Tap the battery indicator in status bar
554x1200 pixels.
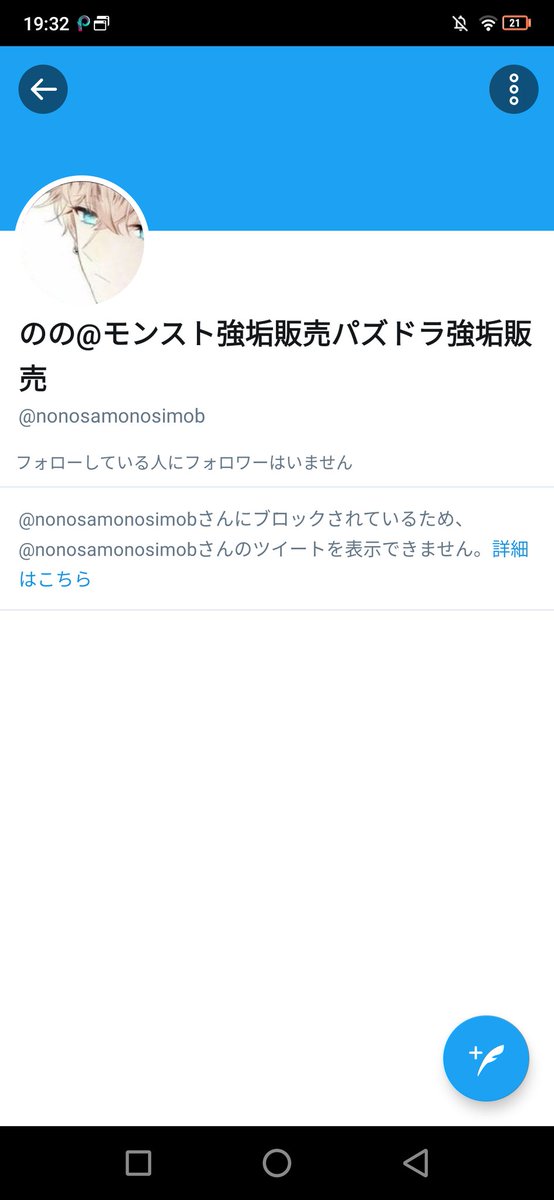tap(516, 22)
